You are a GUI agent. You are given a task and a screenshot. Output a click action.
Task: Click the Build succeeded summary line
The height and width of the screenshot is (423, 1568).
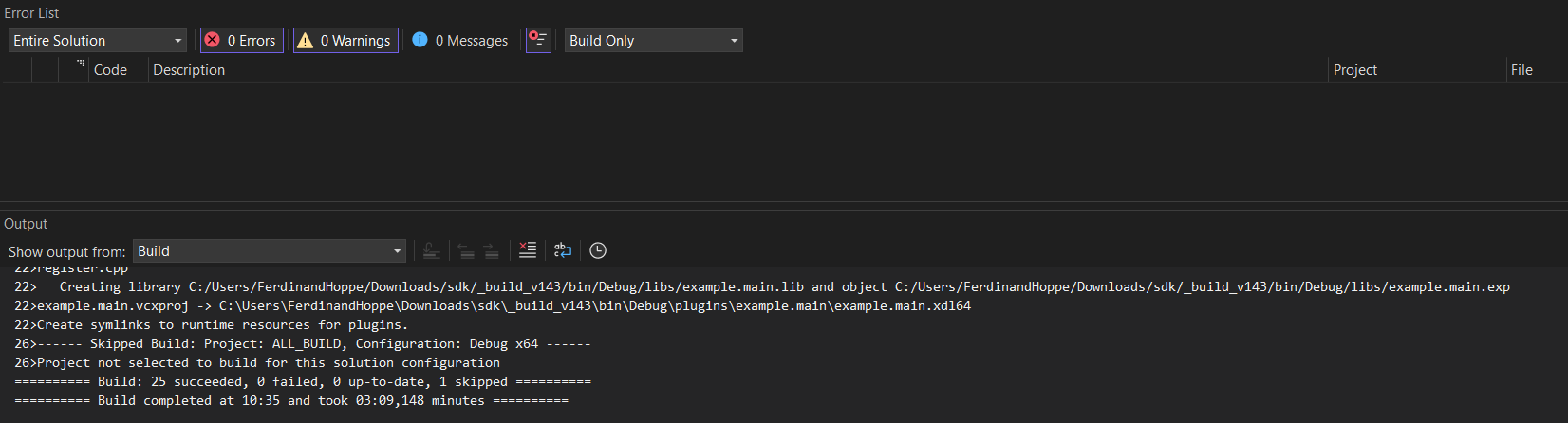303,381
